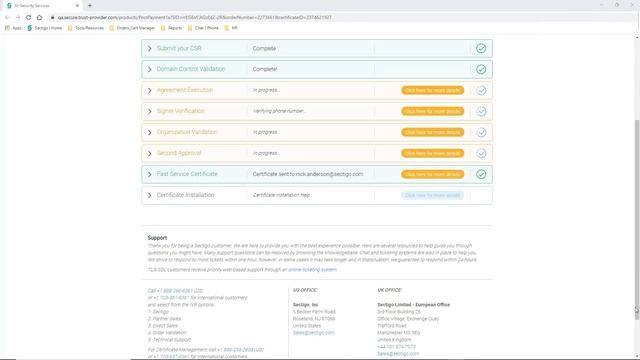Click the Certificate Installation title
This screenshot has height=360, width=640.
click(185, 195)
